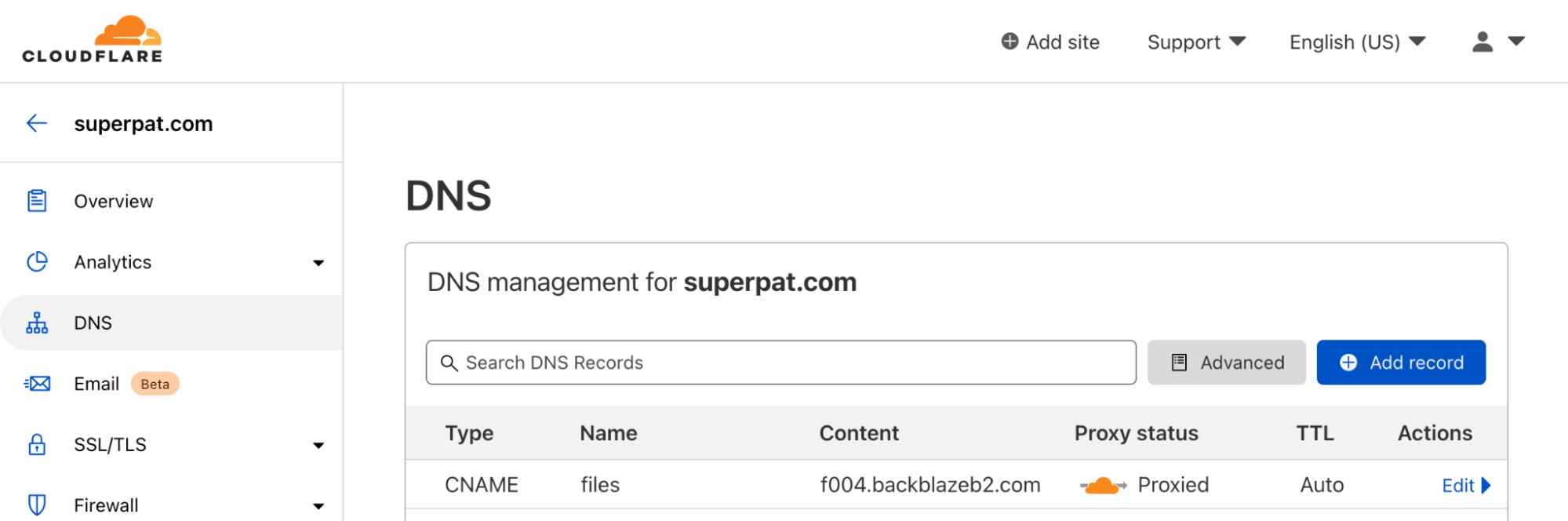The width and height of the screenshot is (1568, 521).
Task: Expand the English (US) language dropdown
Action: point(1355,42)
